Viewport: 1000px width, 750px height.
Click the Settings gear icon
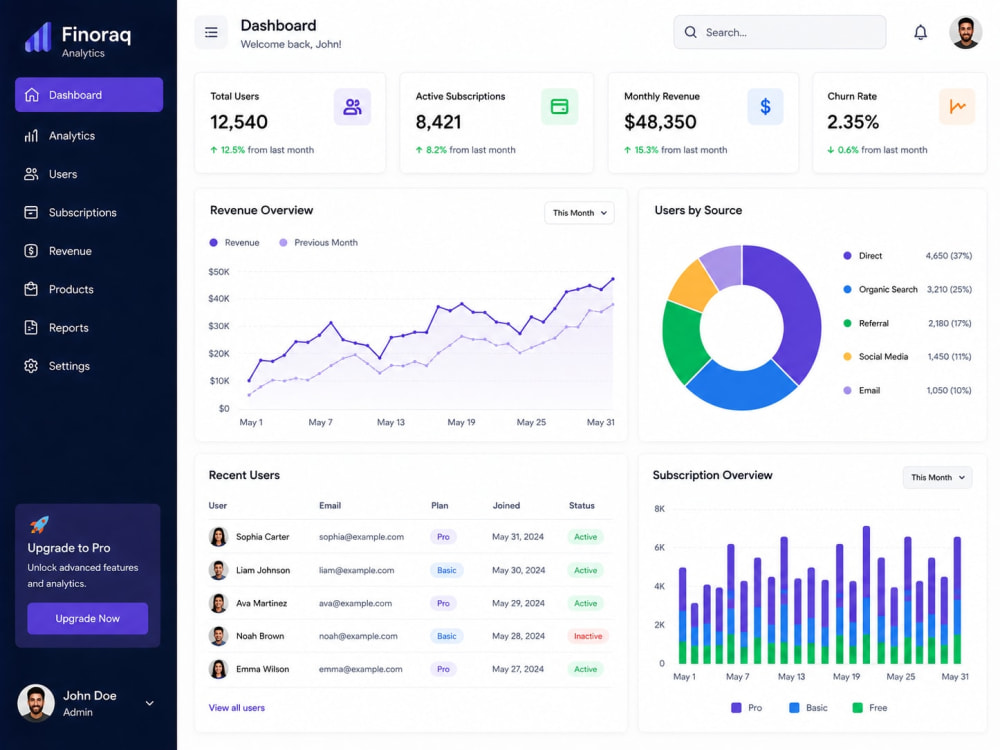pyautogui.click(x=31, y=366)
